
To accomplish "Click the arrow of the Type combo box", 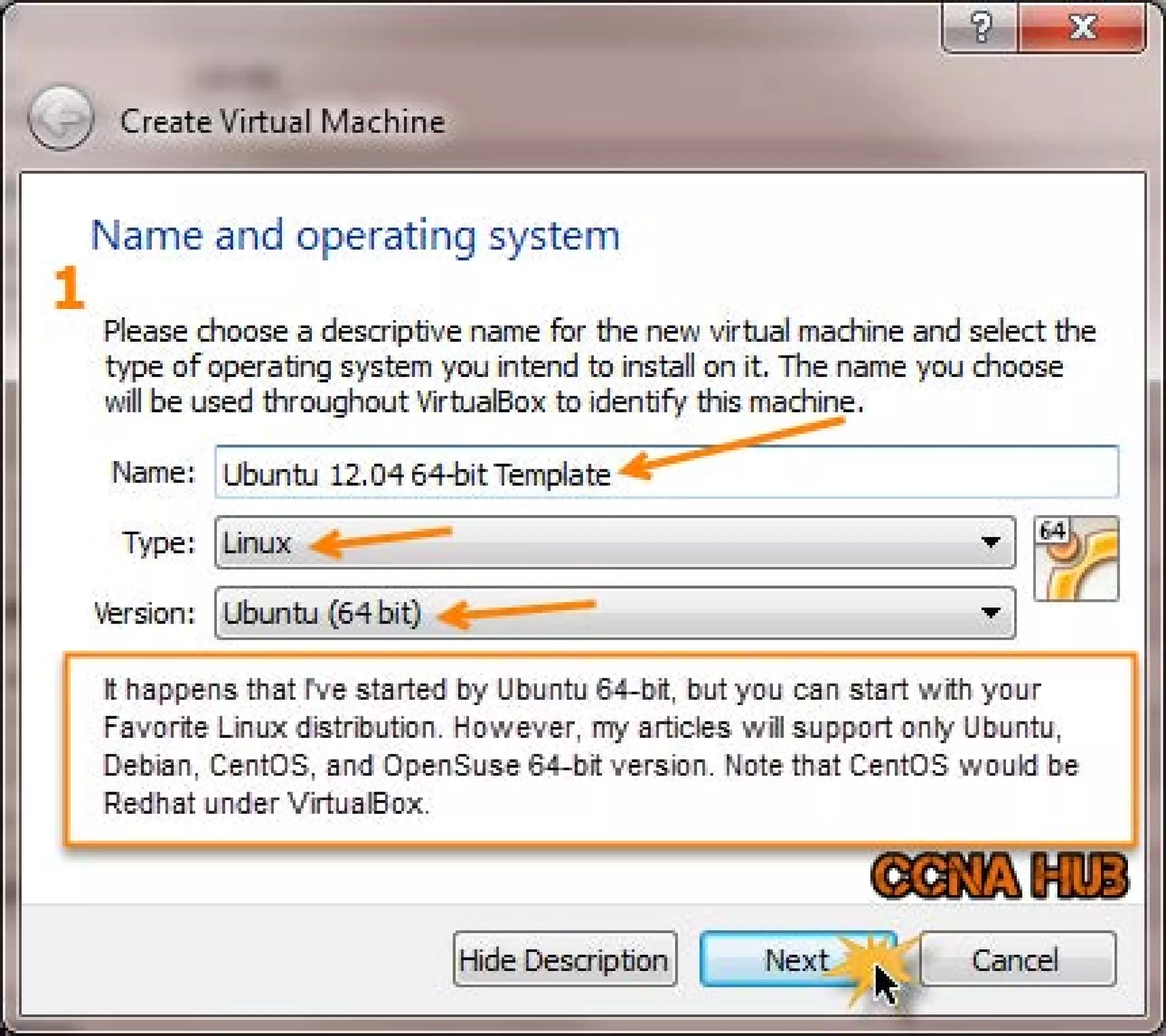I will pyautogui.click(x=991, y=543).
